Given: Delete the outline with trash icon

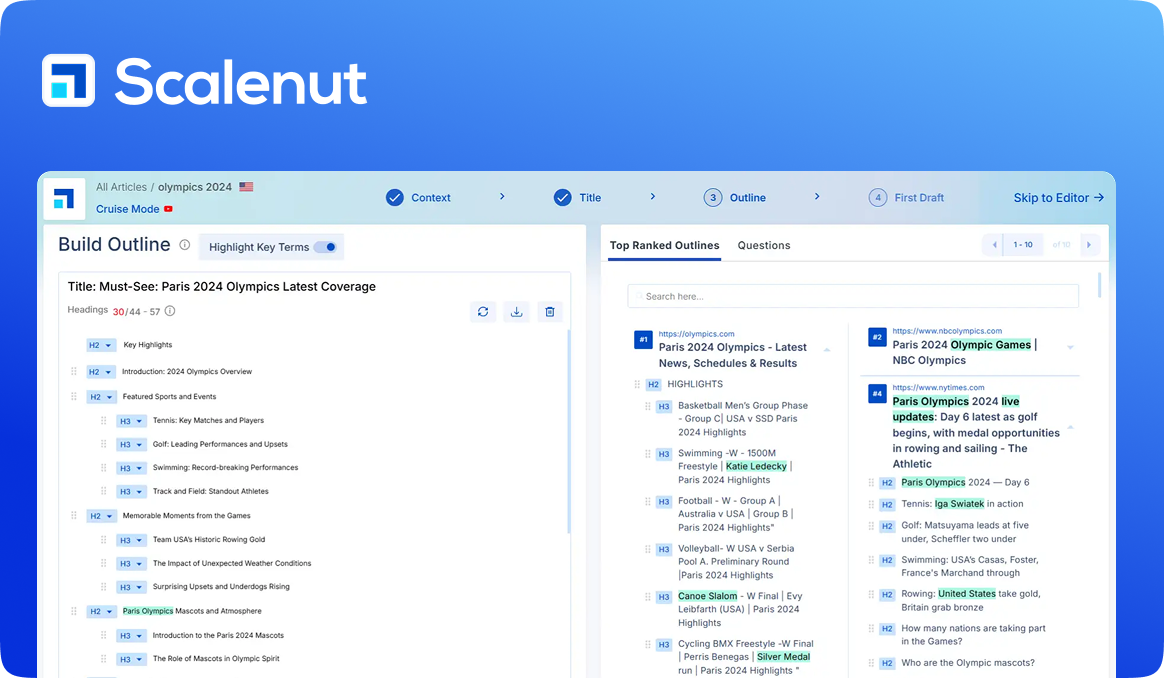Looking at the screenshot, I should [550, 312].
